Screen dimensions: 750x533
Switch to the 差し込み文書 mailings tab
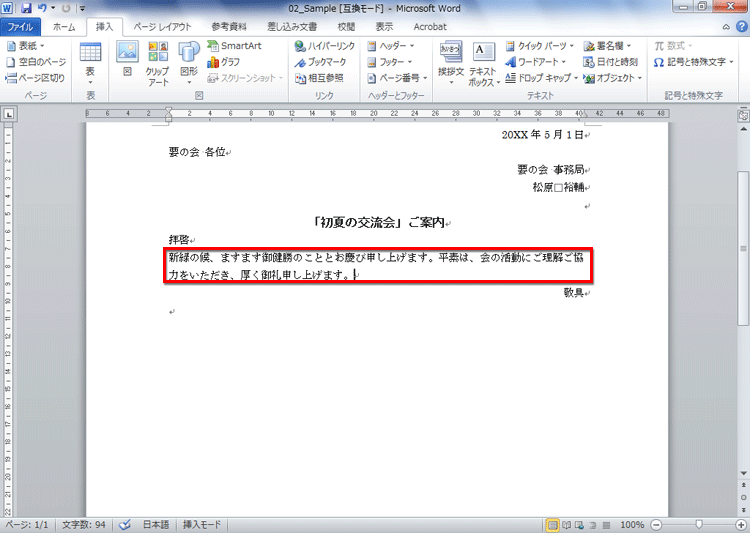coord(292,27)
